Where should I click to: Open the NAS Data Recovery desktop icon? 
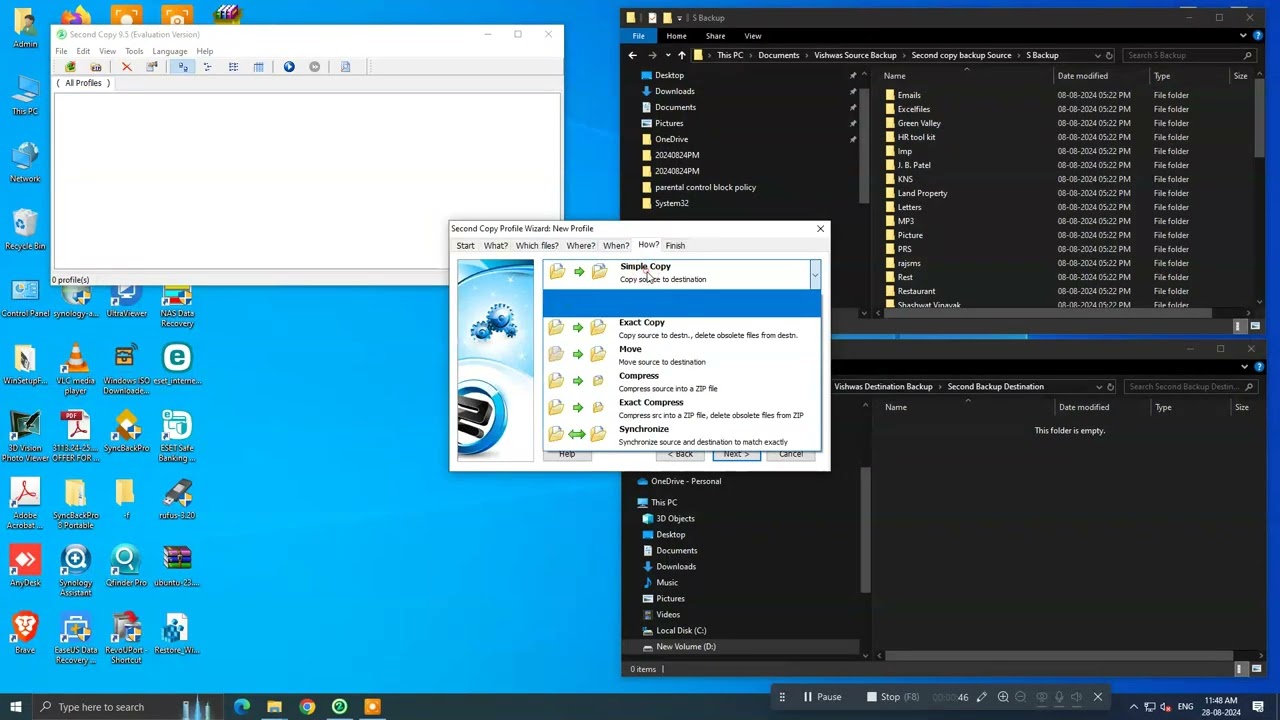[x=177, y=304]
